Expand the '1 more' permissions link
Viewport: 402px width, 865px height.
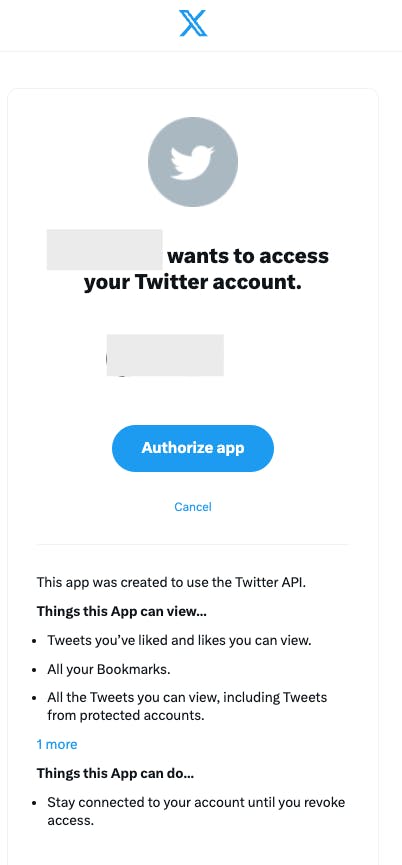pyautogui.click(x=57, y=744)
